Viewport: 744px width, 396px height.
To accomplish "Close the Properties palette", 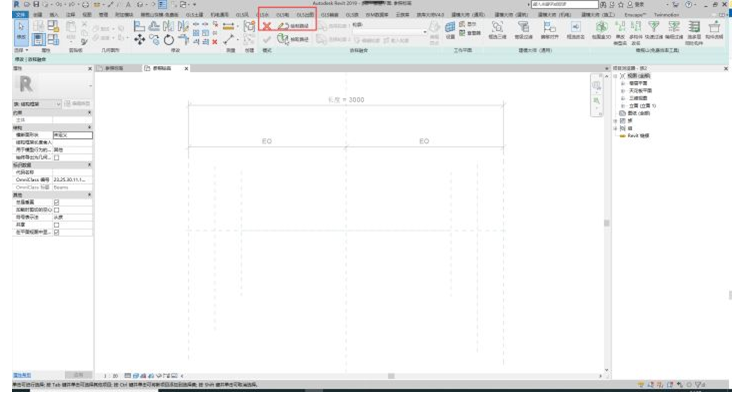I will pos(90,69).
